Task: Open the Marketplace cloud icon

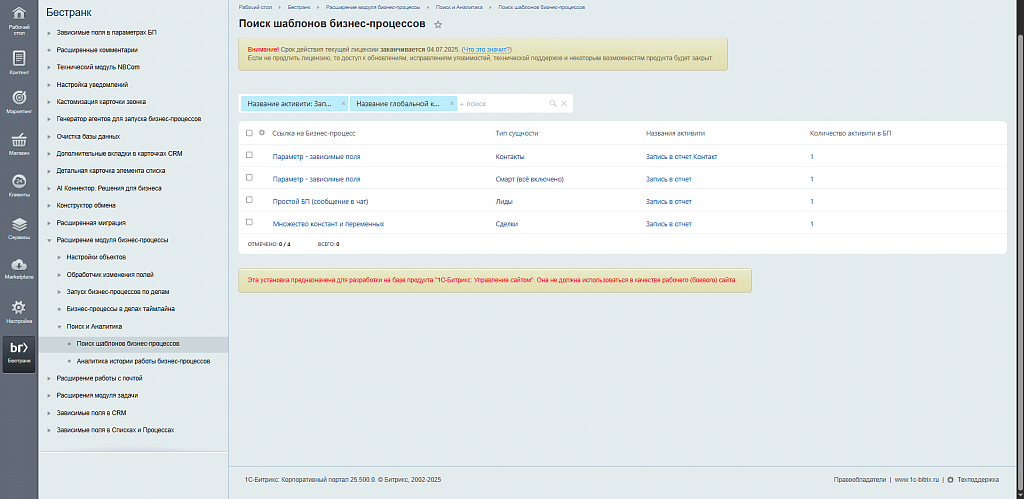Action: (19, 267)
